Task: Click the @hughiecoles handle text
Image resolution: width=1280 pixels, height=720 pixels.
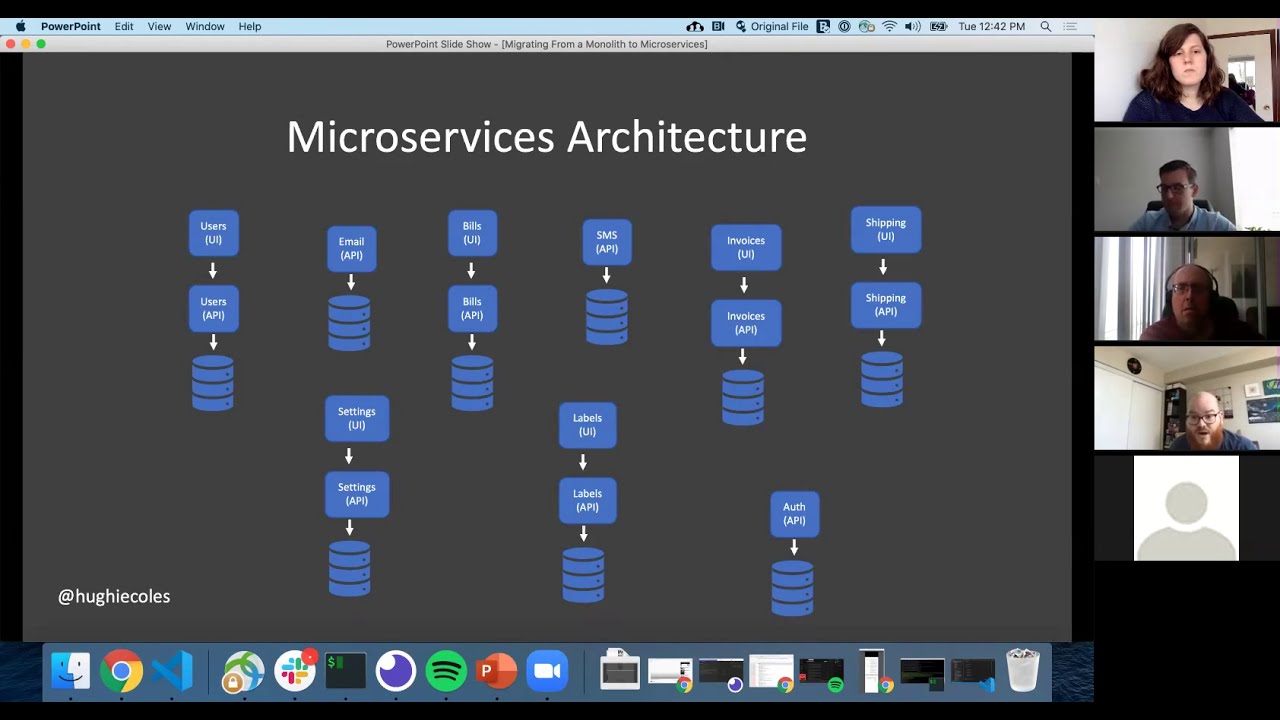Action: tap(114, 596)
